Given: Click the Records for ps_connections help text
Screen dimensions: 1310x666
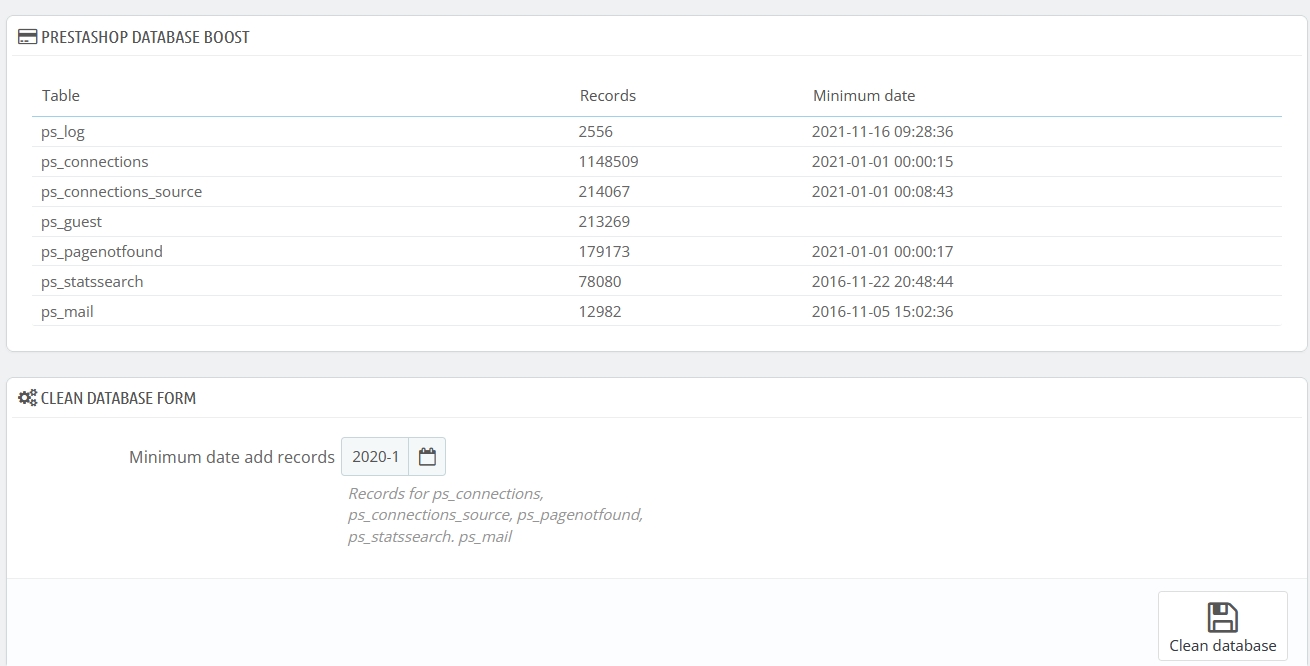Looking at the screenshot, I should pos(495,515).
